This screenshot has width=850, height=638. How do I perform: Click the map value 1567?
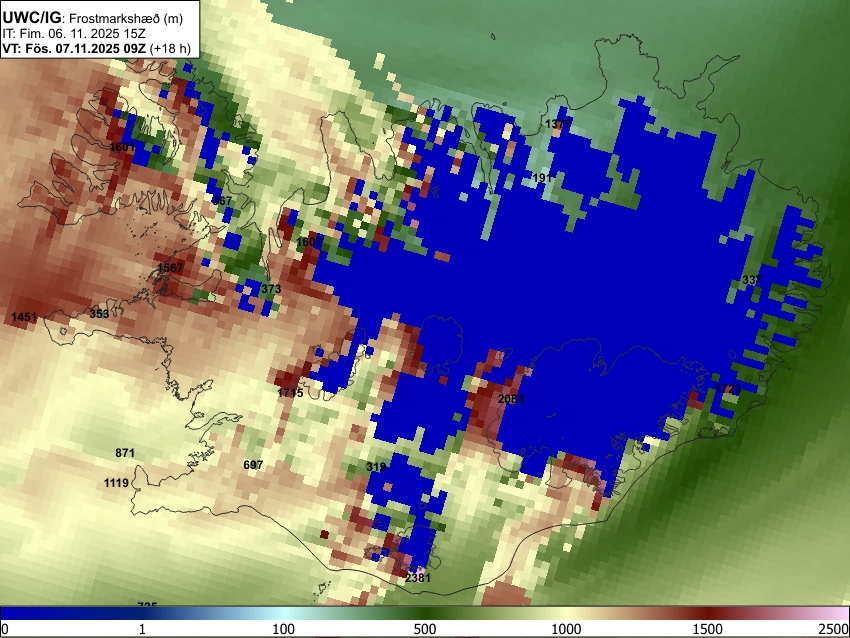(x=170, y=268)
